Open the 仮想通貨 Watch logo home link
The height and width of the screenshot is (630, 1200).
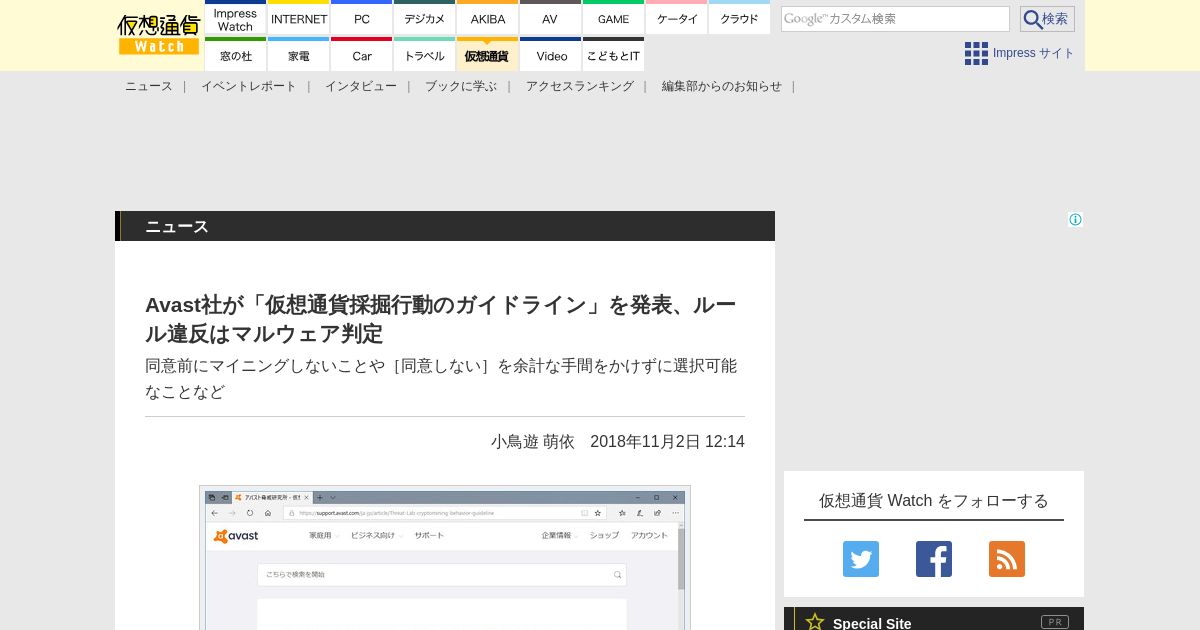pyautogui.click(x=159, y=35)
